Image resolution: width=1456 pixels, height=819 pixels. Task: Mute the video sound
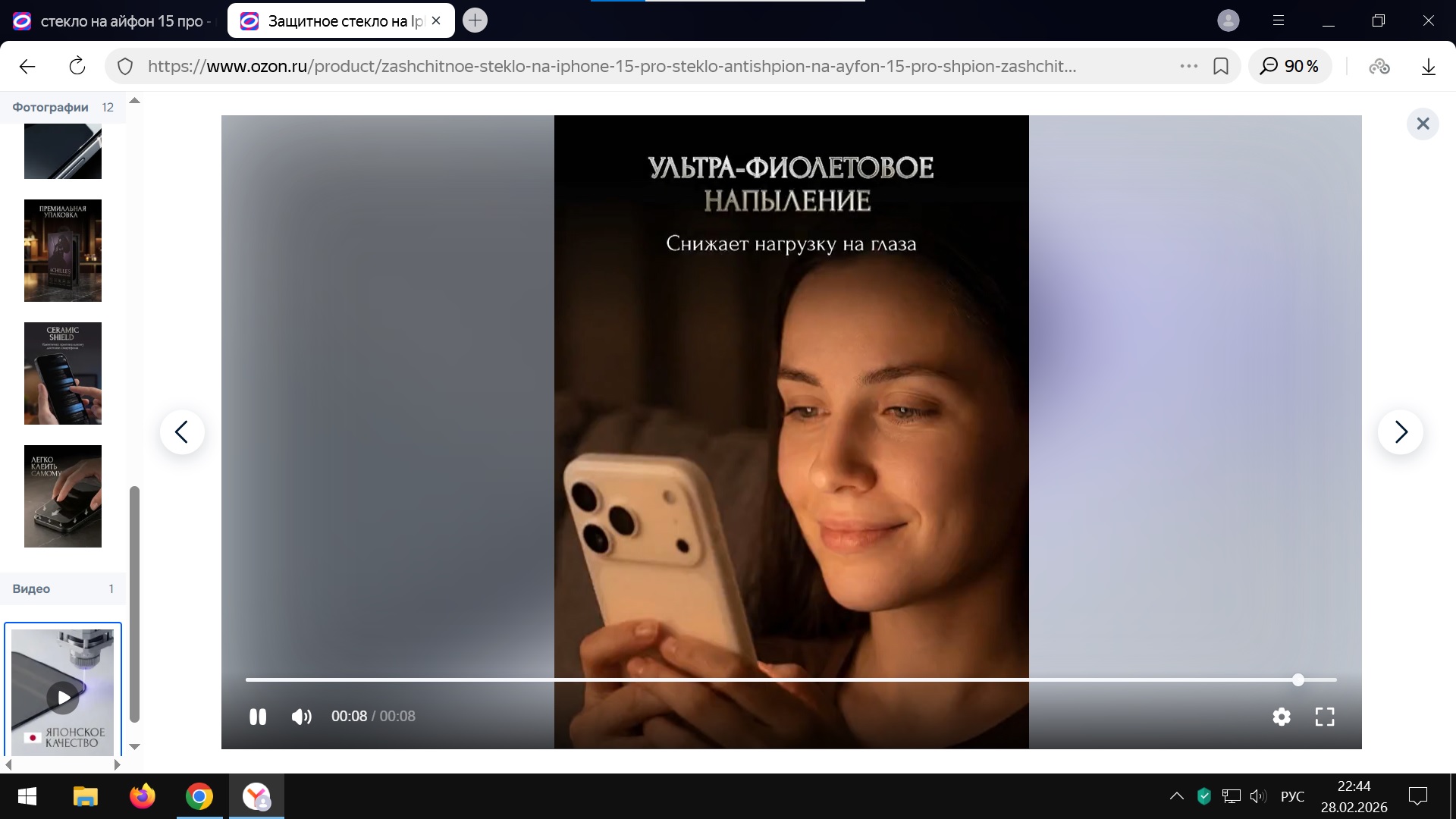point(301,717)
